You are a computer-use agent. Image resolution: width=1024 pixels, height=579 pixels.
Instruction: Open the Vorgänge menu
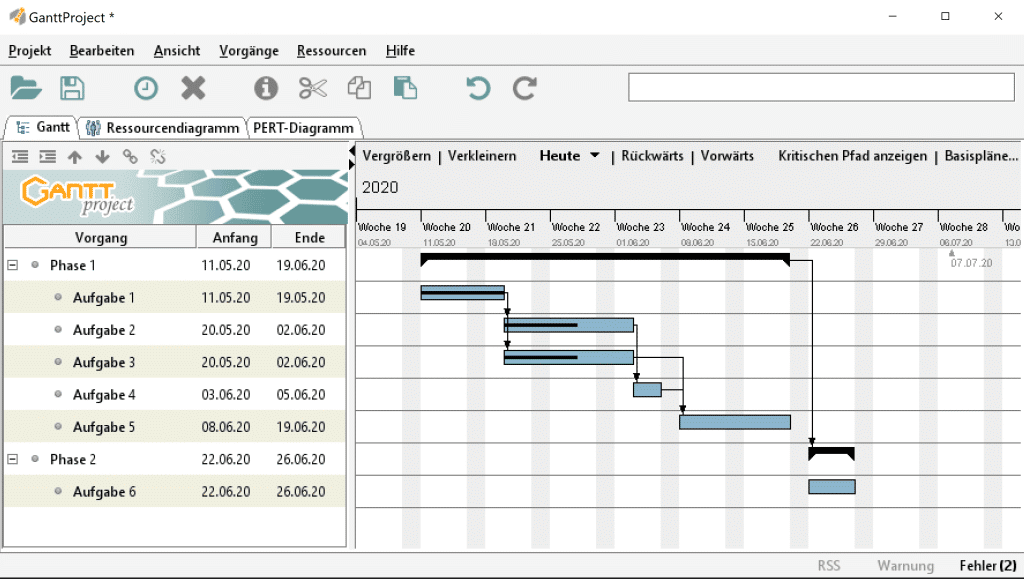tap(248, 51)
